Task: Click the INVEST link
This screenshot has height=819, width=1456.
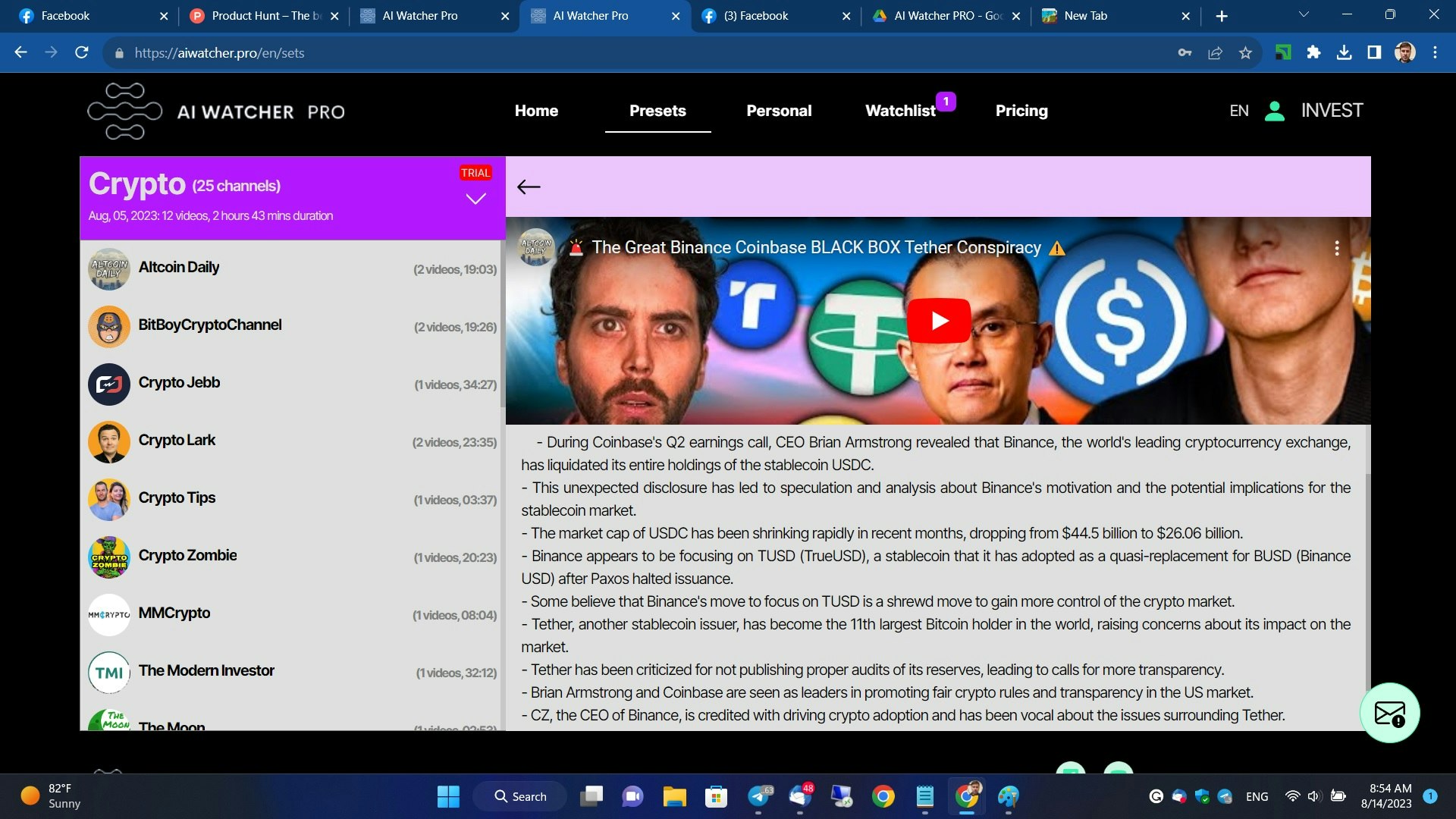Action: coord(1332,111)
